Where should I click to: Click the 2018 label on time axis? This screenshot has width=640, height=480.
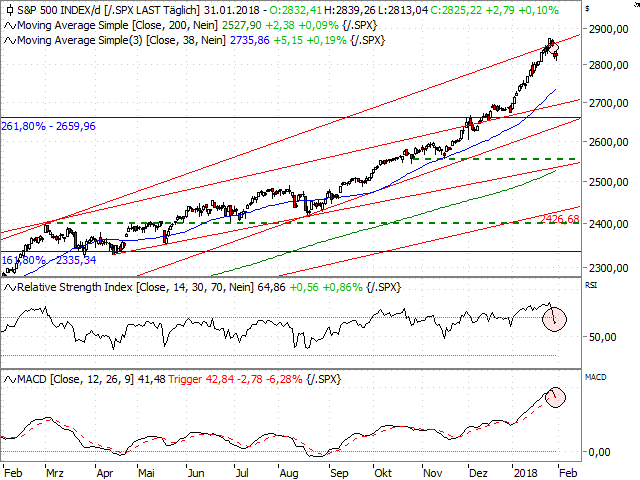pos(526,473)
